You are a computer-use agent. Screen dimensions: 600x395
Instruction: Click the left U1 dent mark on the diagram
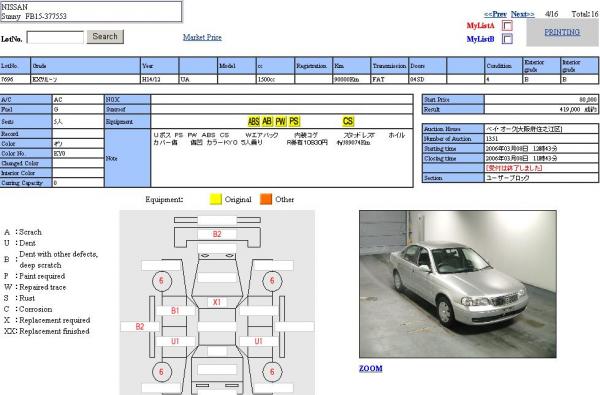175,341
